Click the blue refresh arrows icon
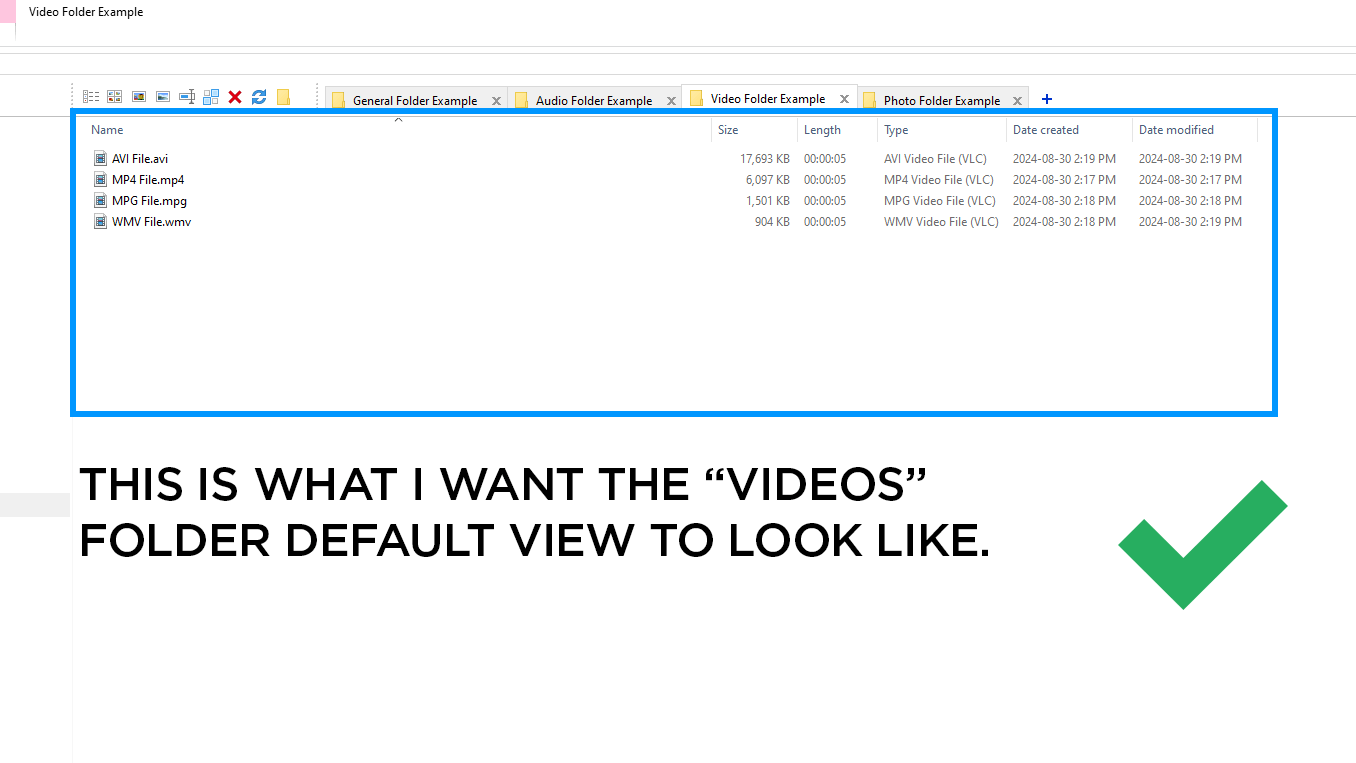The height and width of the screenshot is (763, 1356). point(259,97)
